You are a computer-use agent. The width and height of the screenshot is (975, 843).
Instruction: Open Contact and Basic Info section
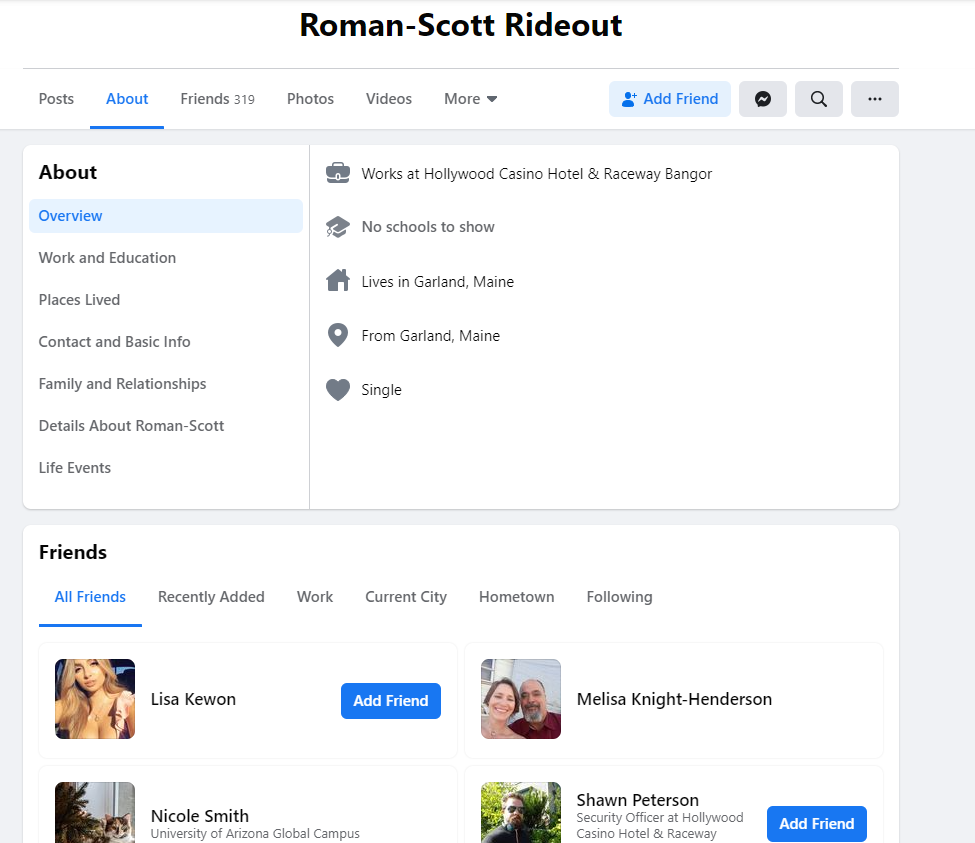tap(114, 341)
